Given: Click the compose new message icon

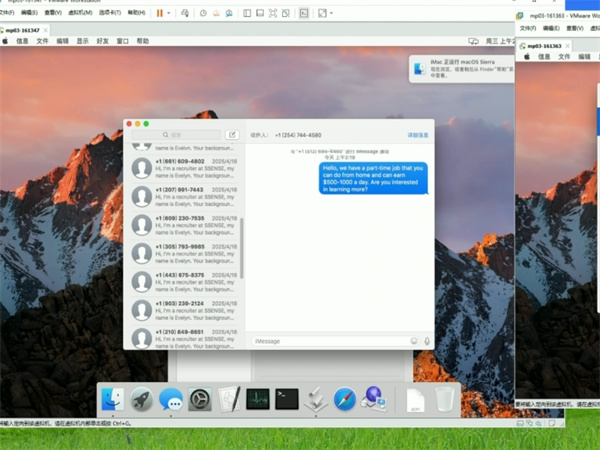Looking at the screenshot, I should 232,134.
